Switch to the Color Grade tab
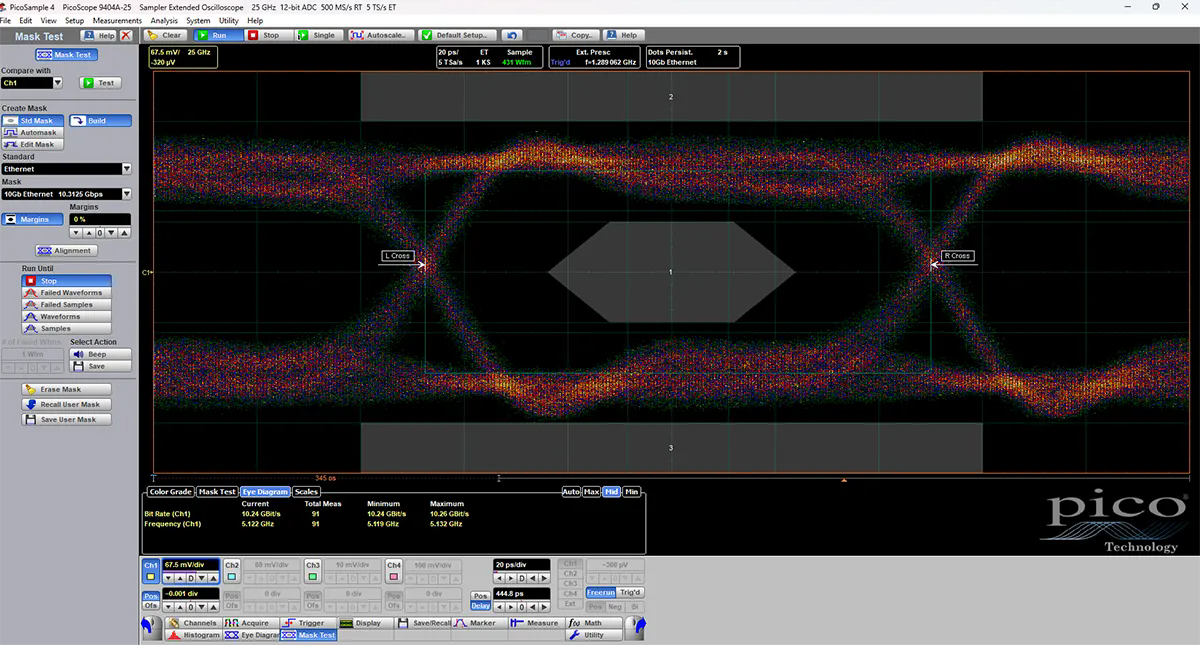Image resolution: width=1200 pixels, height=645 pixels. (169, 492)
